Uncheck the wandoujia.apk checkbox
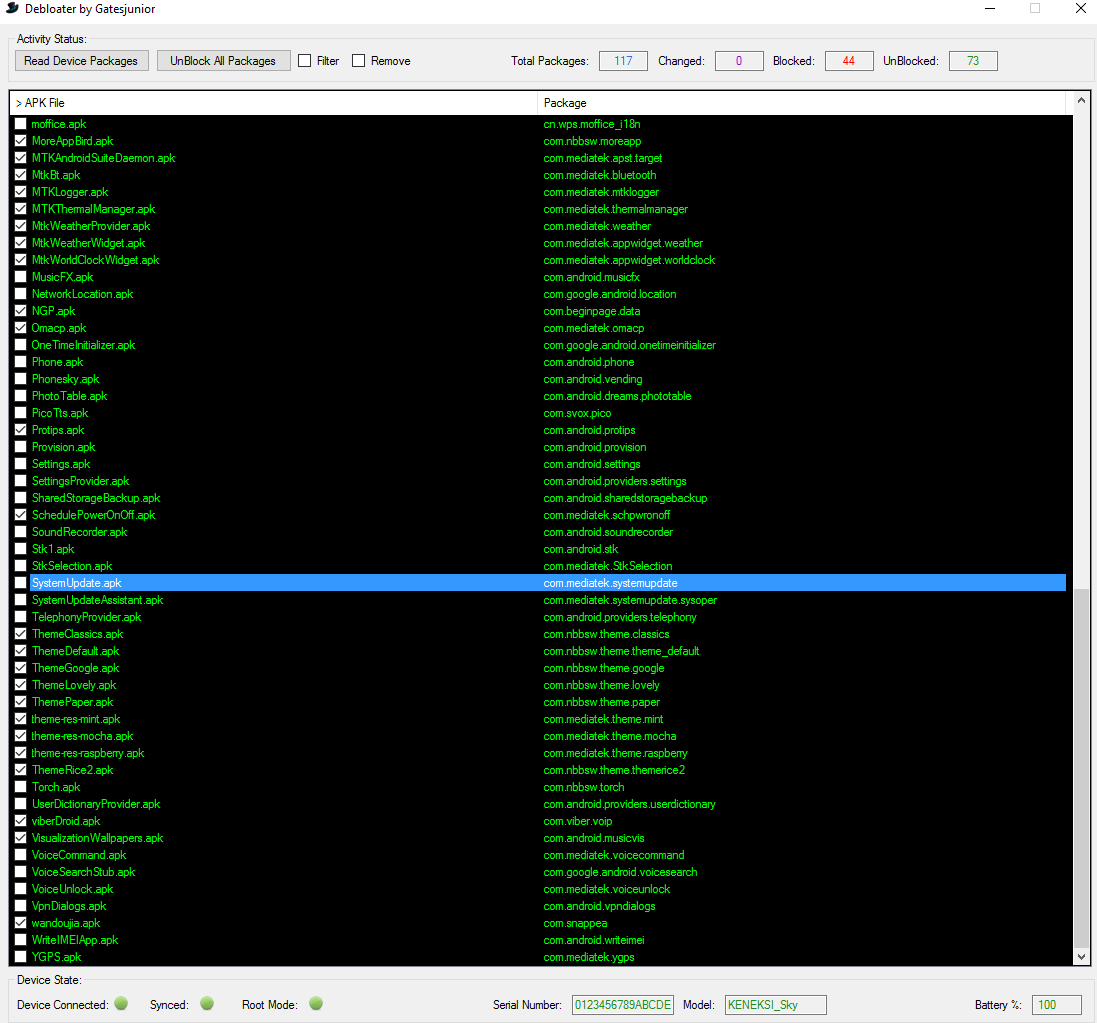 pos(20,923)
